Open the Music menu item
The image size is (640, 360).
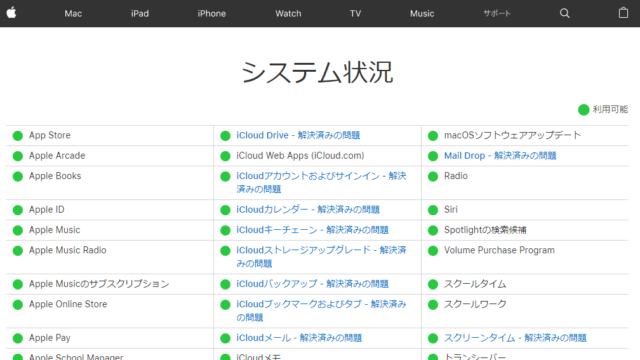[422, 13]
